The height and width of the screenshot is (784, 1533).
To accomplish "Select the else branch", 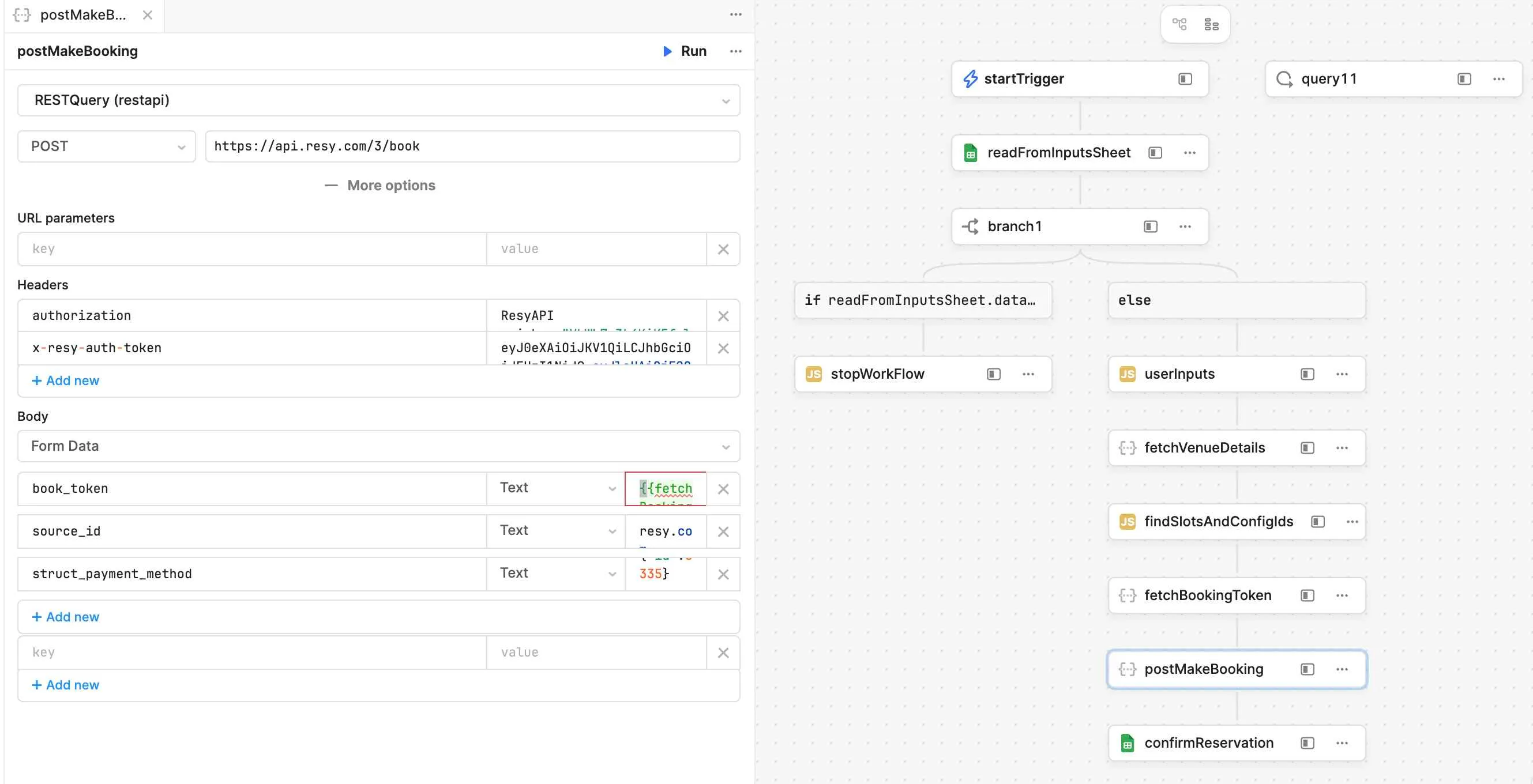I will tap(1237, 300).
